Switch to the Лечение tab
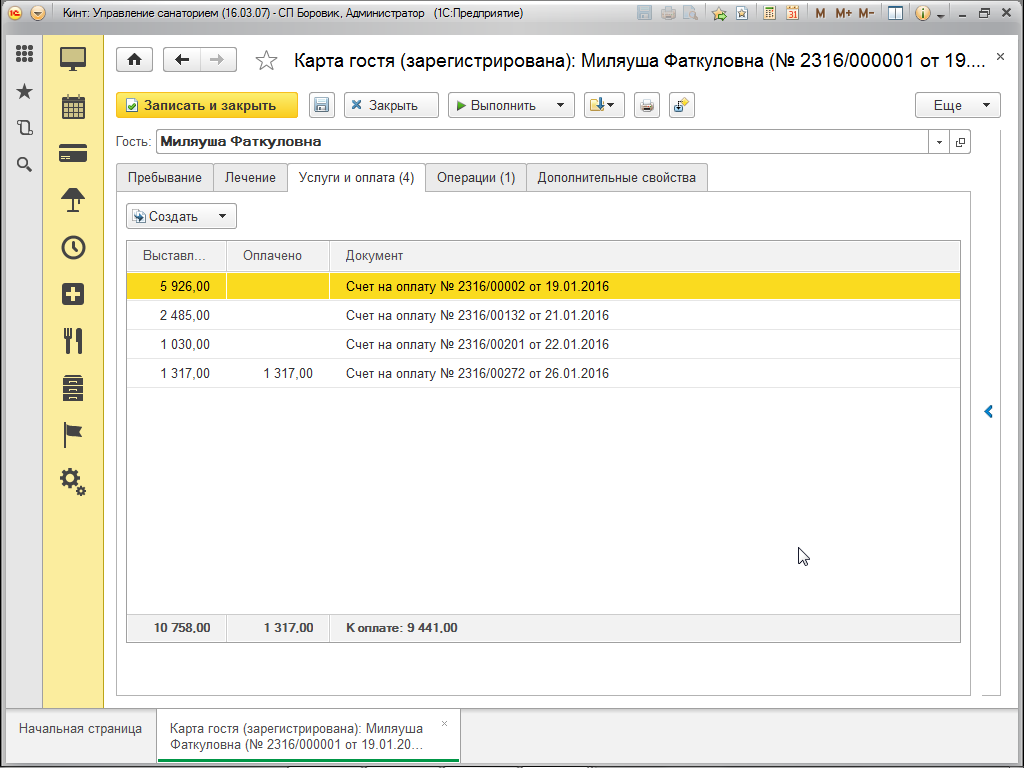The height and width of the screenshot is (768, 1024). click(250, 178)
